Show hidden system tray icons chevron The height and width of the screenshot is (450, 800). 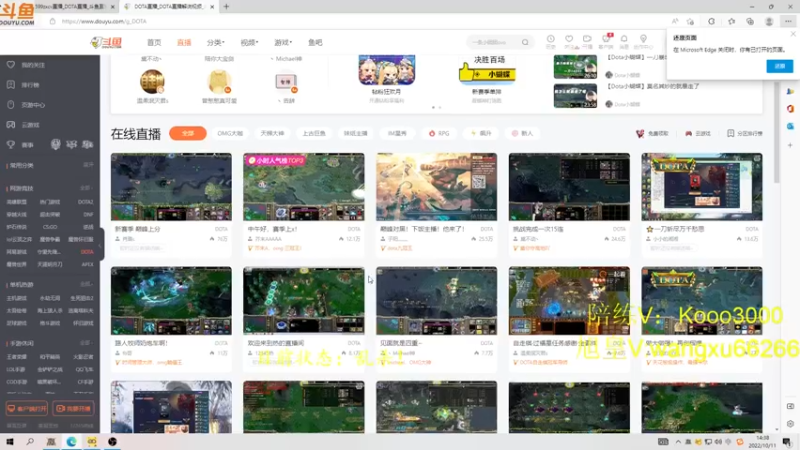678,442
